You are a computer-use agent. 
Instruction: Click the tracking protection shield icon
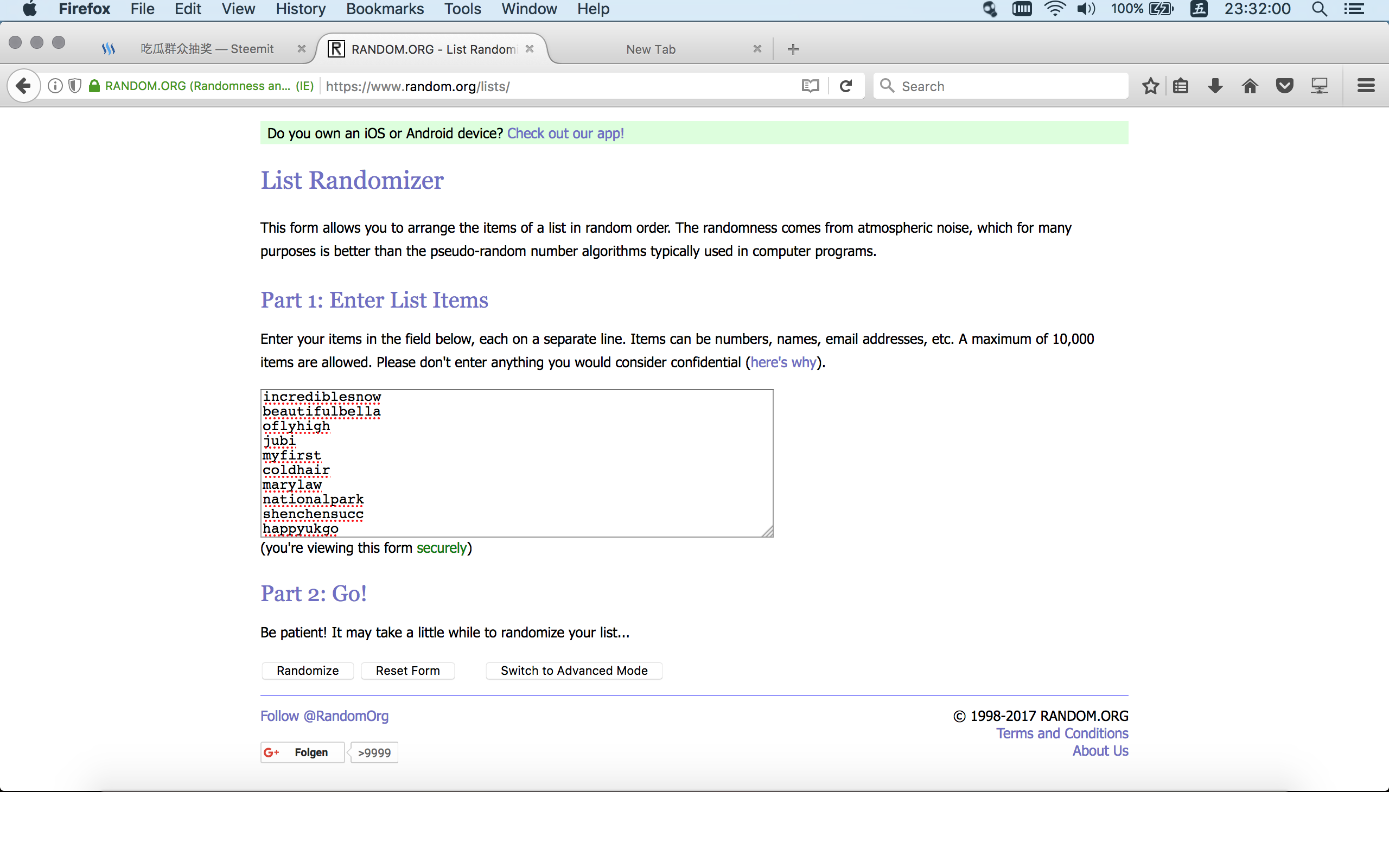(x=75, y=86)
